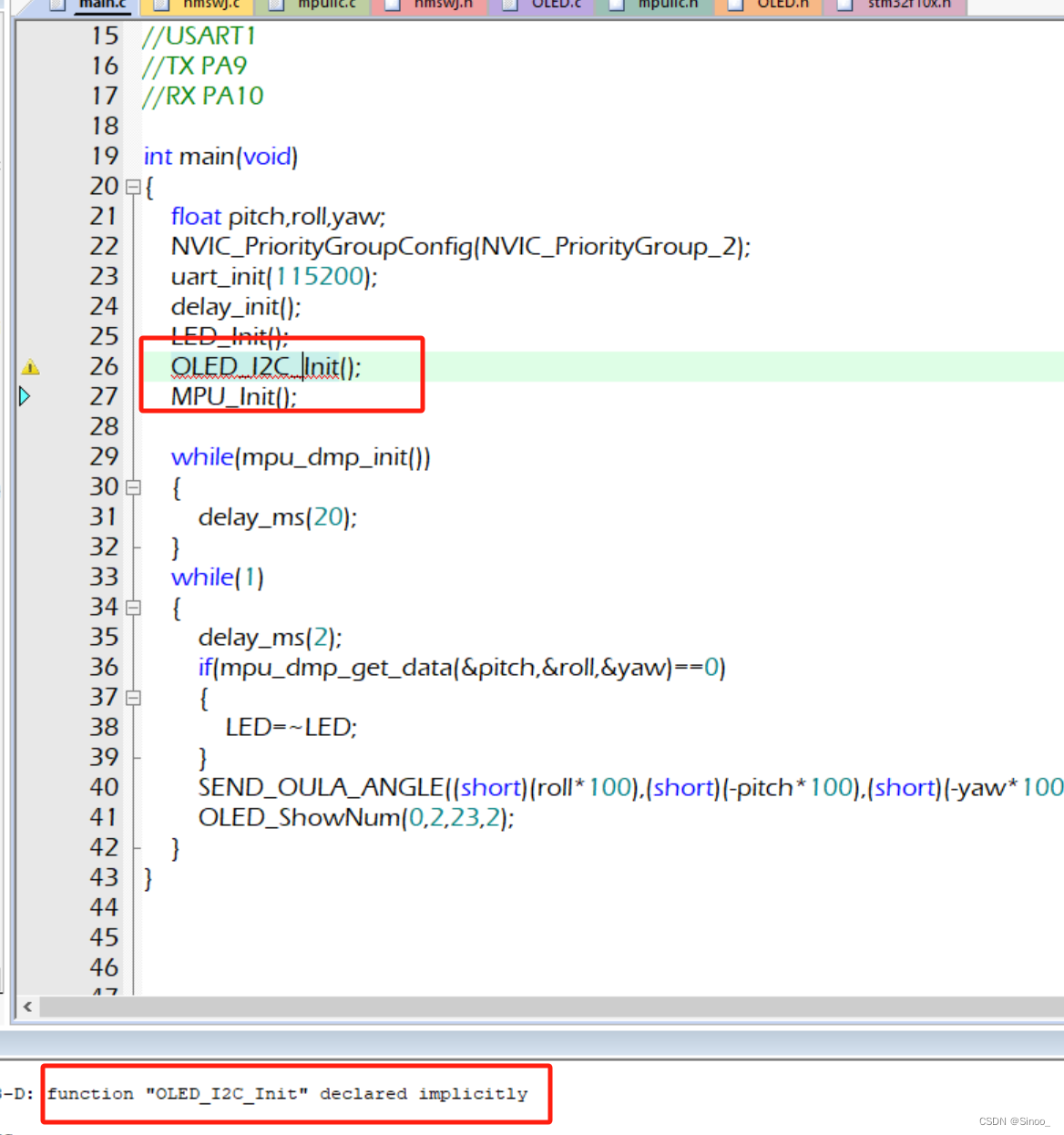
Task: Collapse the main function body fold at line 20
Action: (133, 187)
